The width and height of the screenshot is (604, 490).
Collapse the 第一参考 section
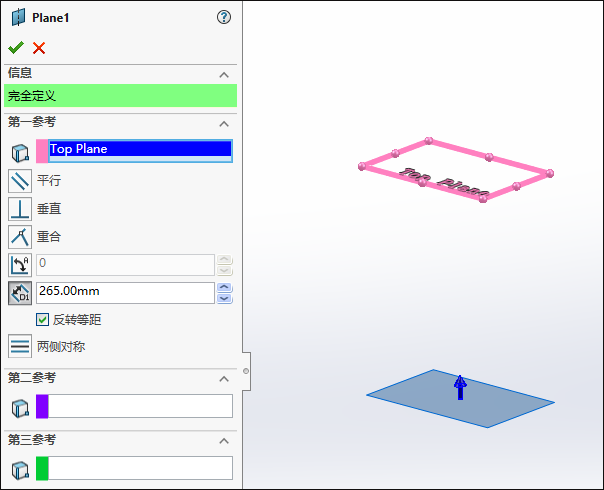(224, 124)
